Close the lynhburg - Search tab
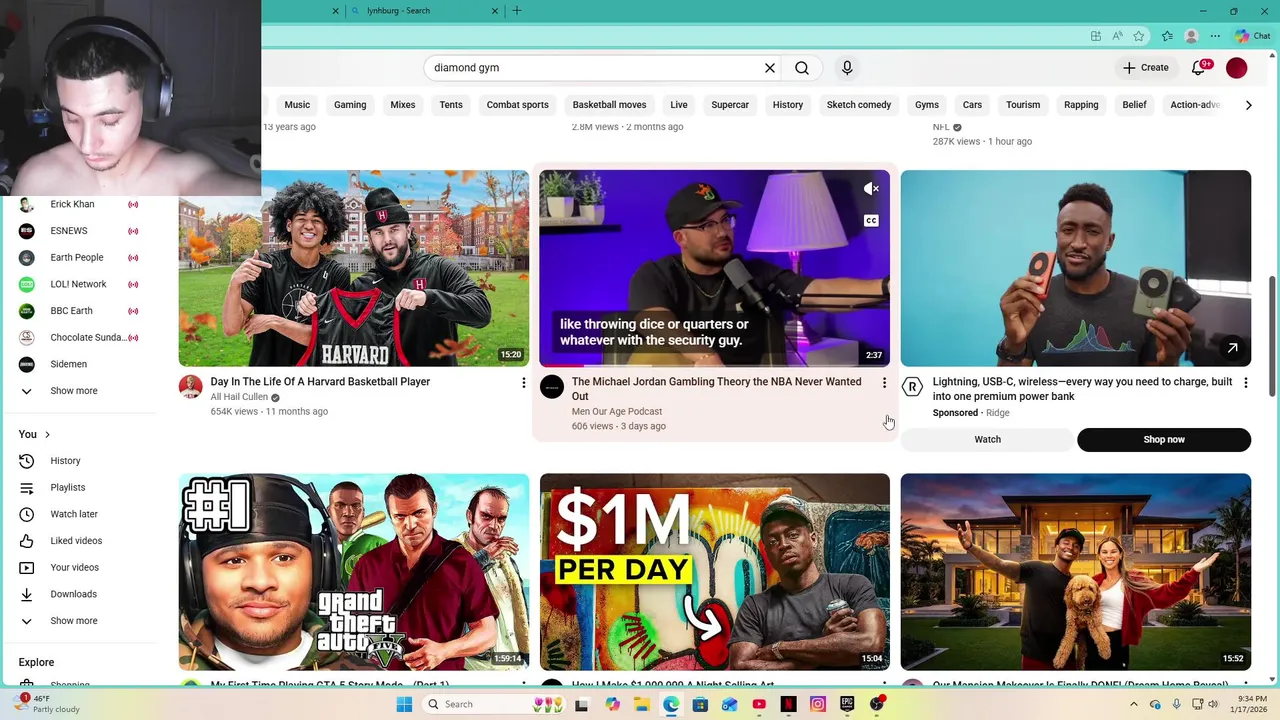 click(x=494, y=11)
